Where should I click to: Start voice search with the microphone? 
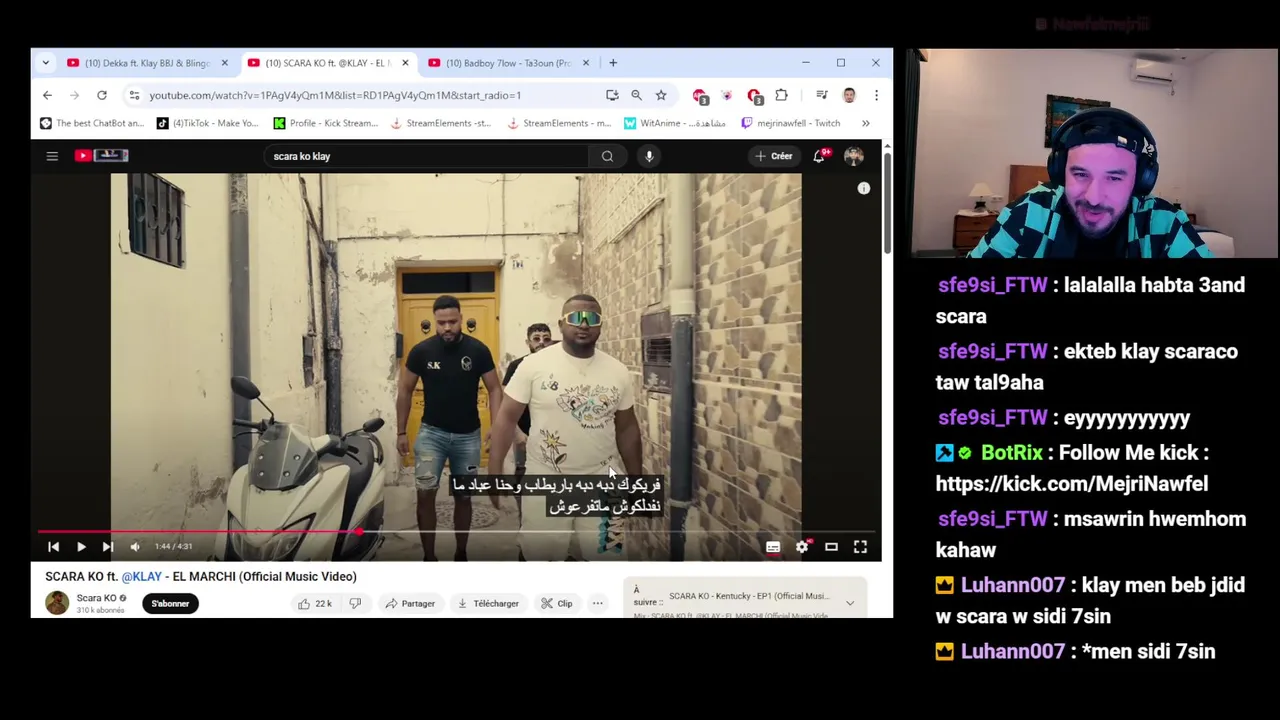tap(649, 156)
